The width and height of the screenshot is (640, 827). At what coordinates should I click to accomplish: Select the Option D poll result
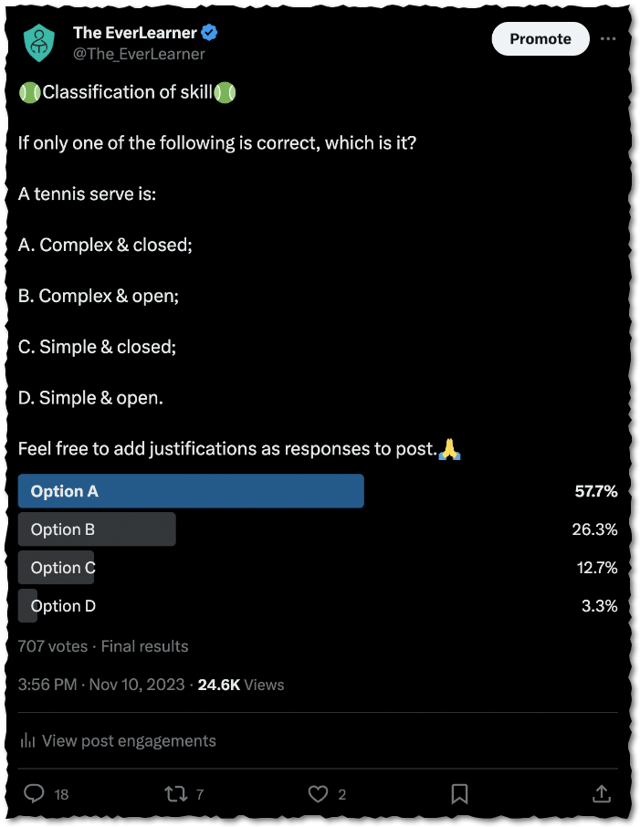pos(60,605)
